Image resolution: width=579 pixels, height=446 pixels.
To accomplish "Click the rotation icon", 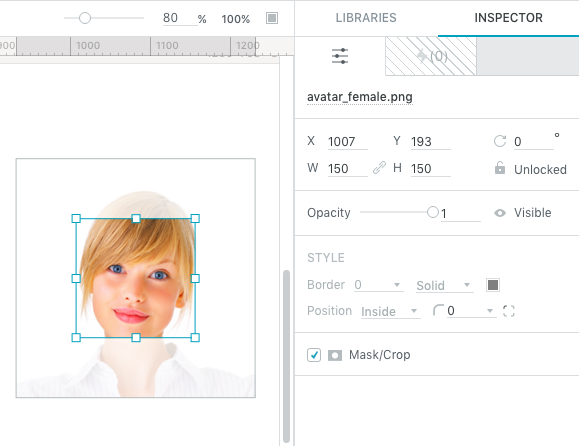I will coord(500,141).
